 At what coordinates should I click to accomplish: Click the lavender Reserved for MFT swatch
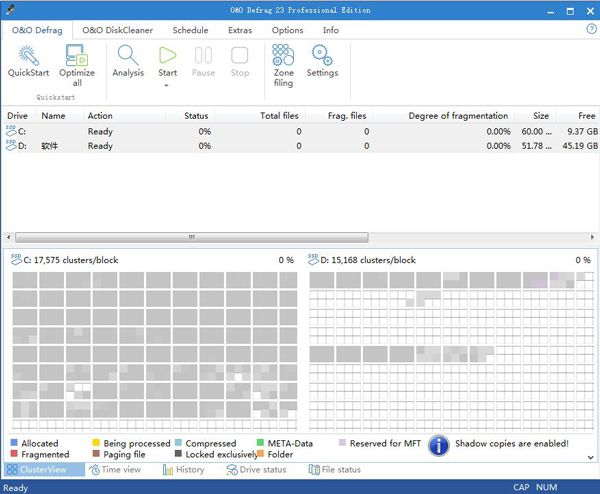(342, 443)
